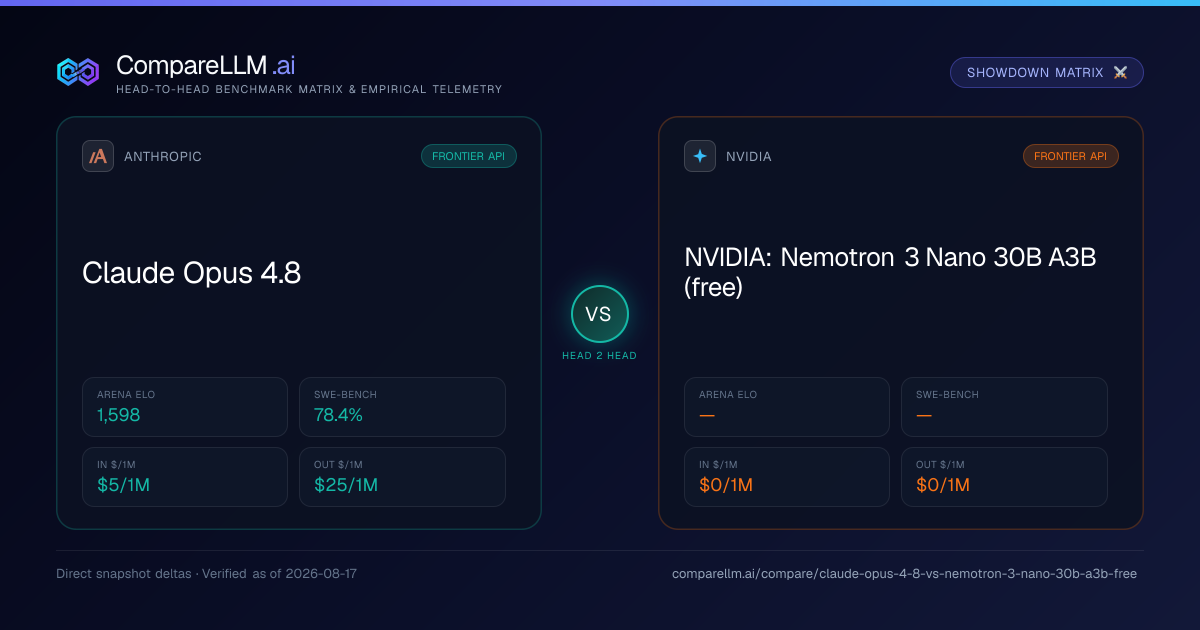Click the NVIDIA sparkle star icon

700,156
